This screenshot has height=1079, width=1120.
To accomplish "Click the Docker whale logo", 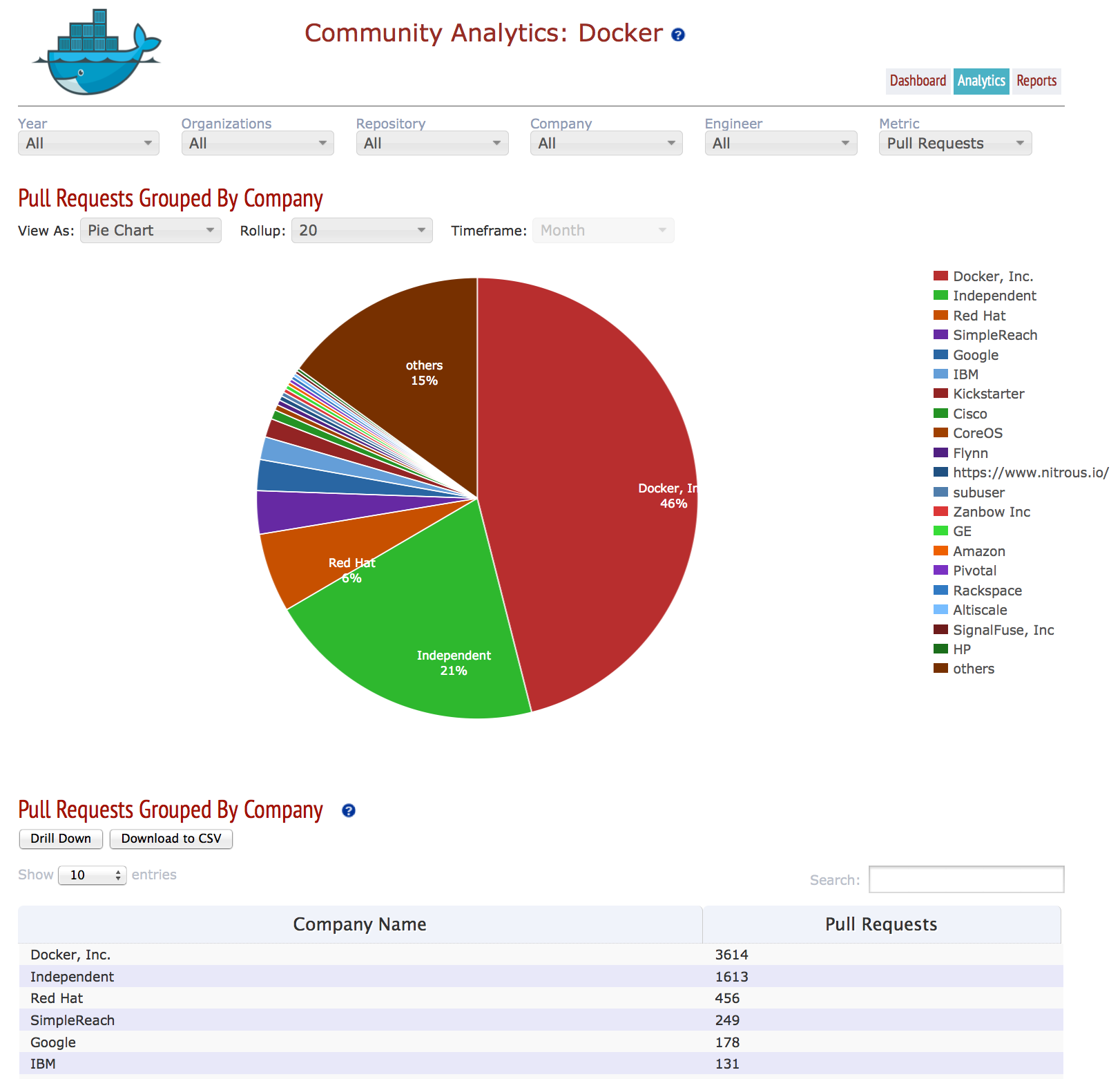I will point(97,52).
